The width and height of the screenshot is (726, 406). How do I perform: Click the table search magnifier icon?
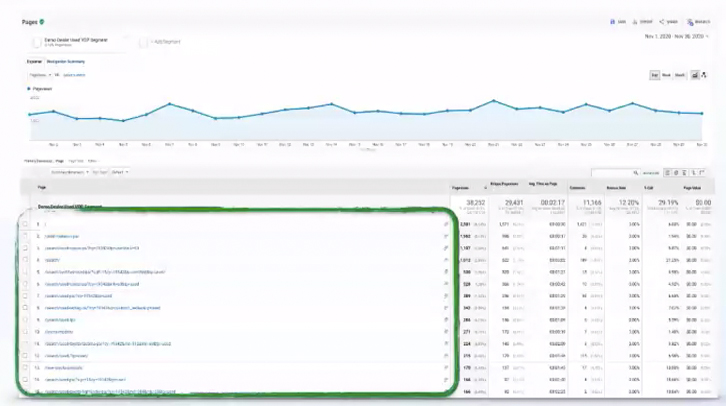pos(636,173)
